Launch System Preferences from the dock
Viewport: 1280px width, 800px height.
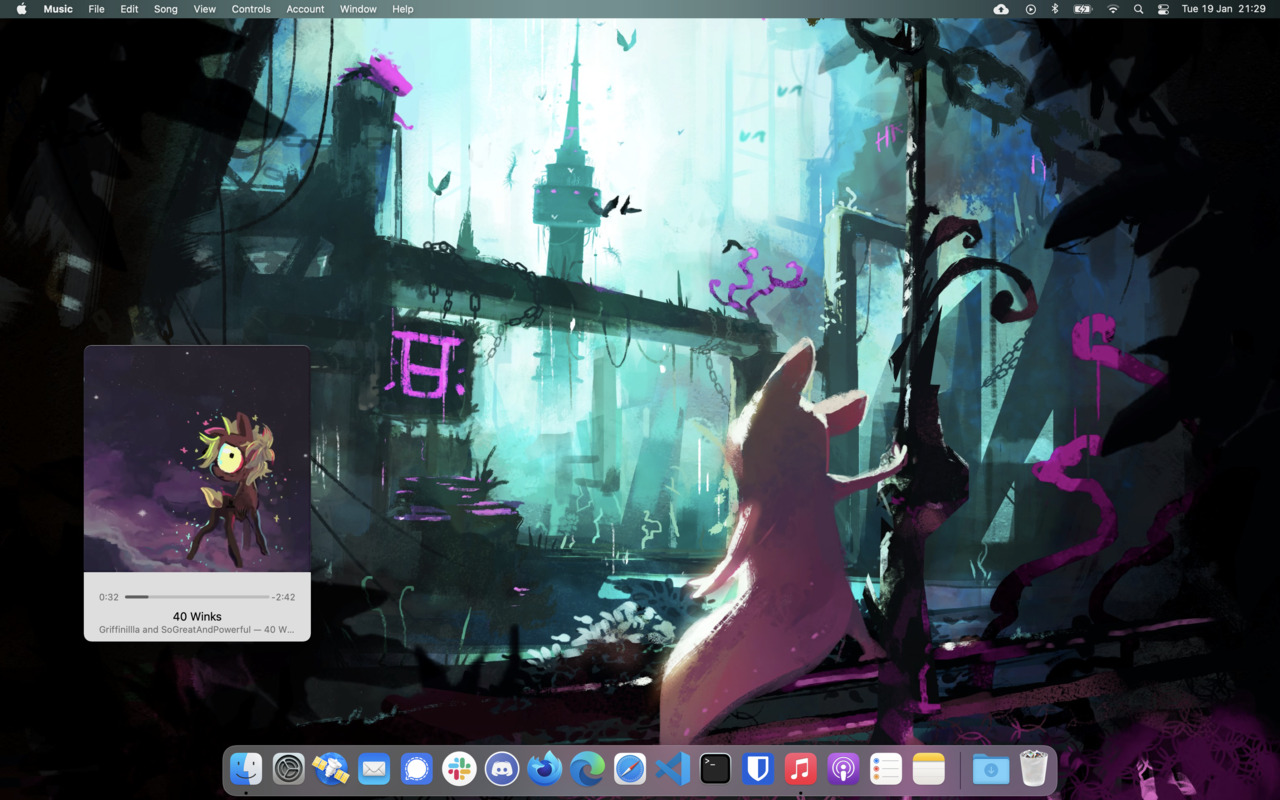(x=289, y=769)
